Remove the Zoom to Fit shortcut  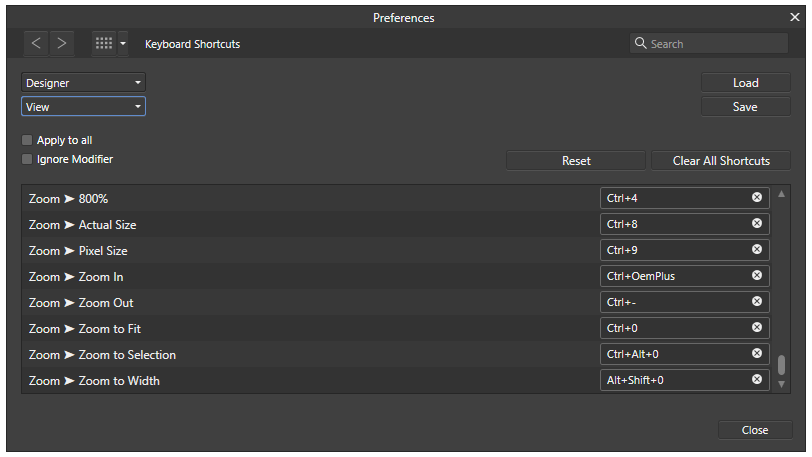coord(757,327)
